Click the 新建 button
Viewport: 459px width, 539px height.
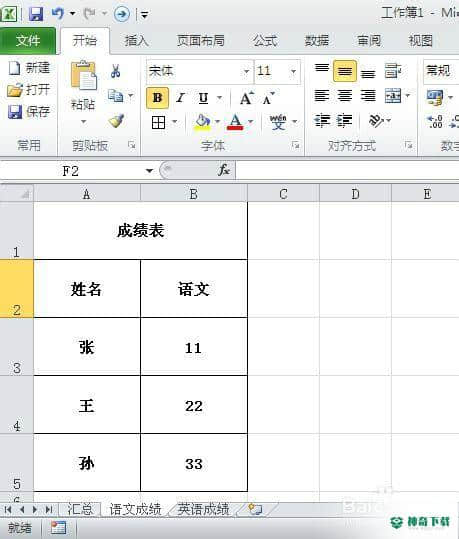coord(30,68)
